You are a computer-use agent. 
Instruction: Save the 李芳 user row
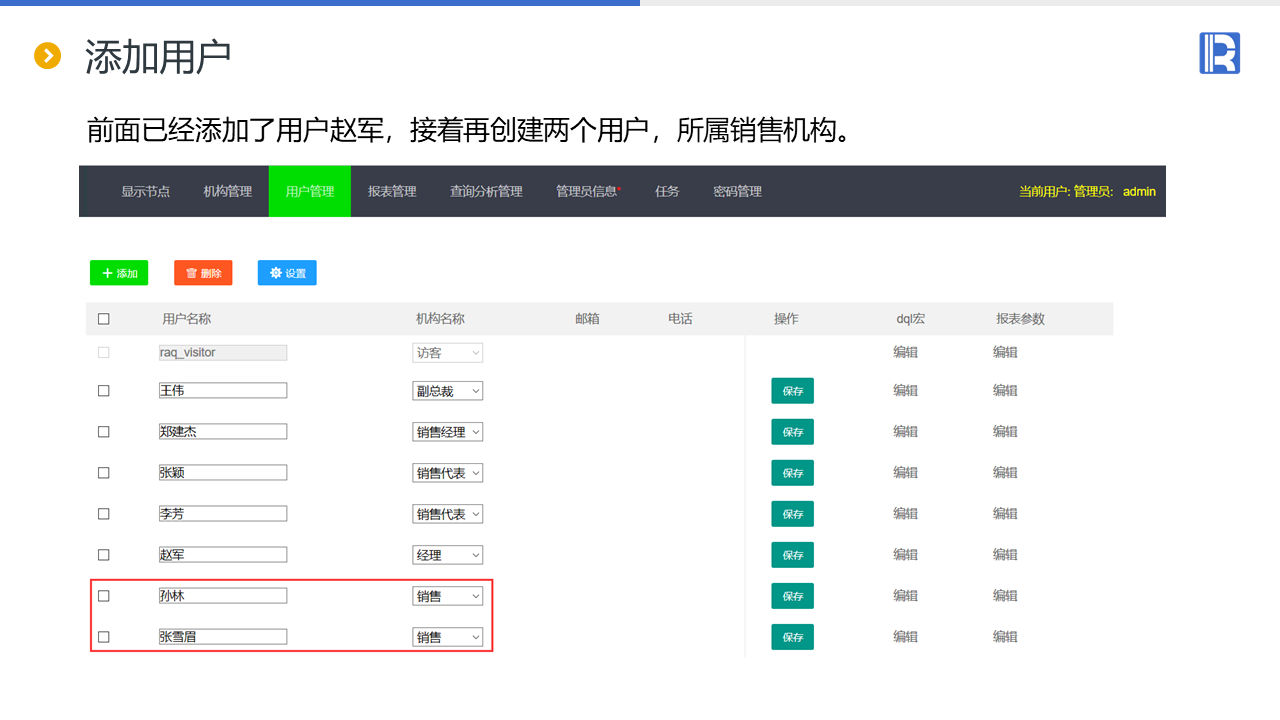point(793,514)
